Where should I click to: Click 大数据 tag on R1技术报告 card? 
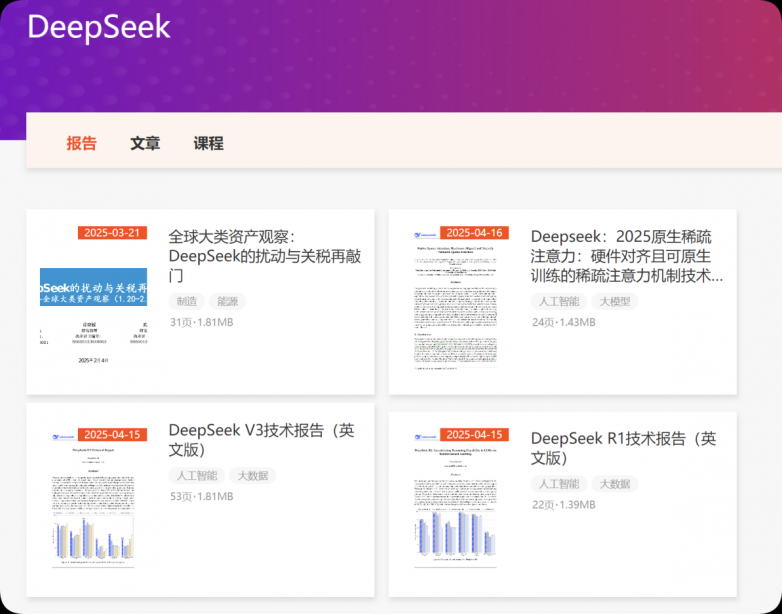pyautogui.click(x=615, y=484)
